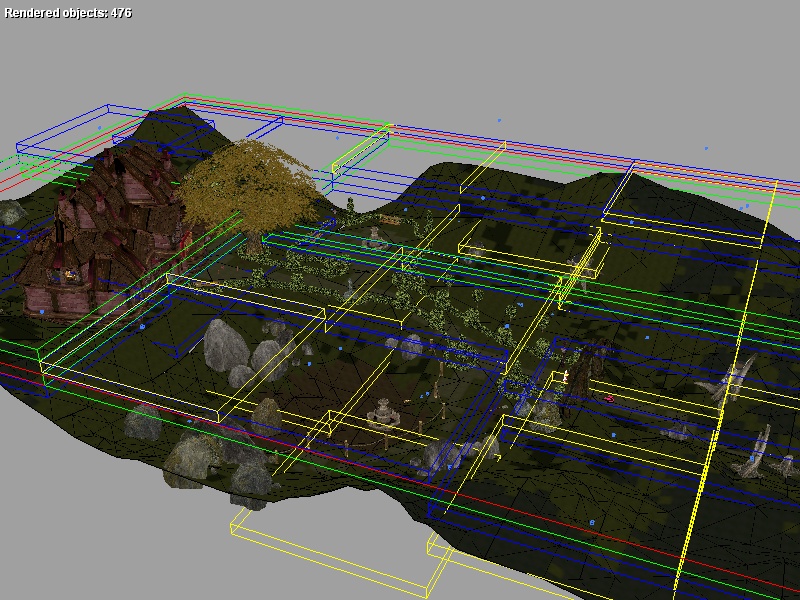Pick the small white figure beside the dead tree
The width and height of the screenshot is (800, 600).
566,377
